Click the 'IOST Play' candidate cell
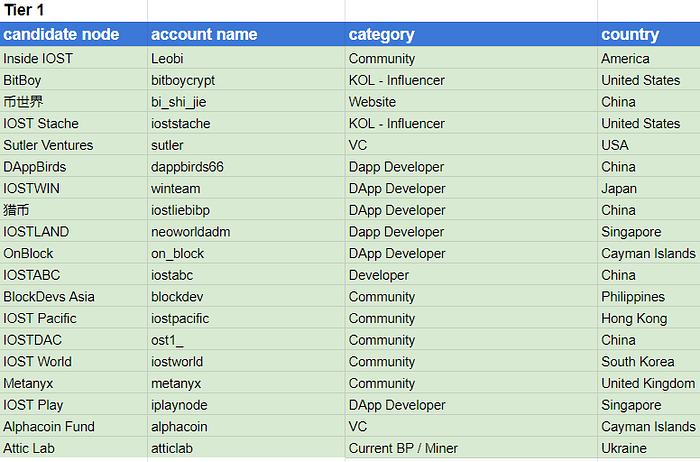 click(x=74, y=405)
